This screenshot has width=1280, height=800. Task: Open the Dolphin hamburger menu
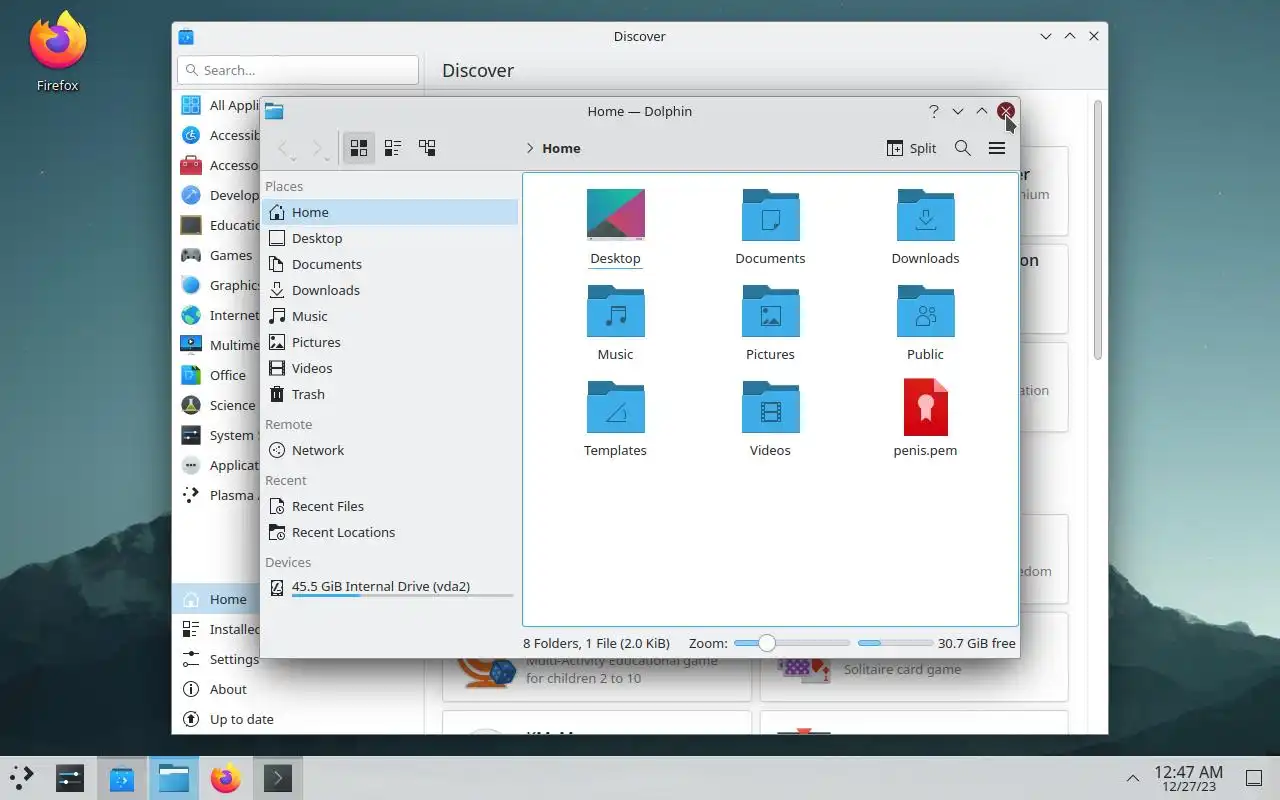pos(997,148)
